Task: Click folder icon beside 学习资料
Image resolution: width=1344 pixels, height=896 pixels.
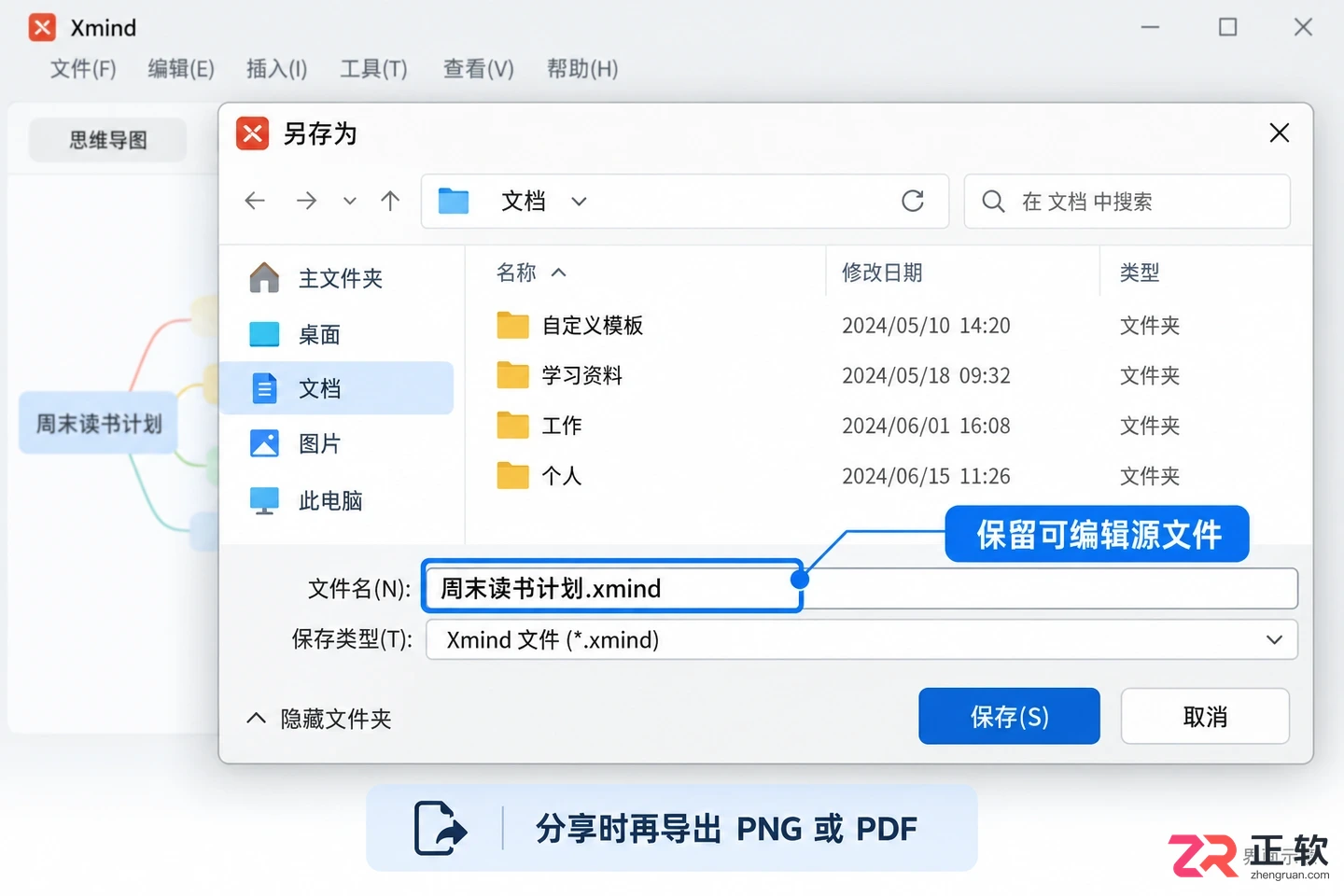Action: click(512, 375)
